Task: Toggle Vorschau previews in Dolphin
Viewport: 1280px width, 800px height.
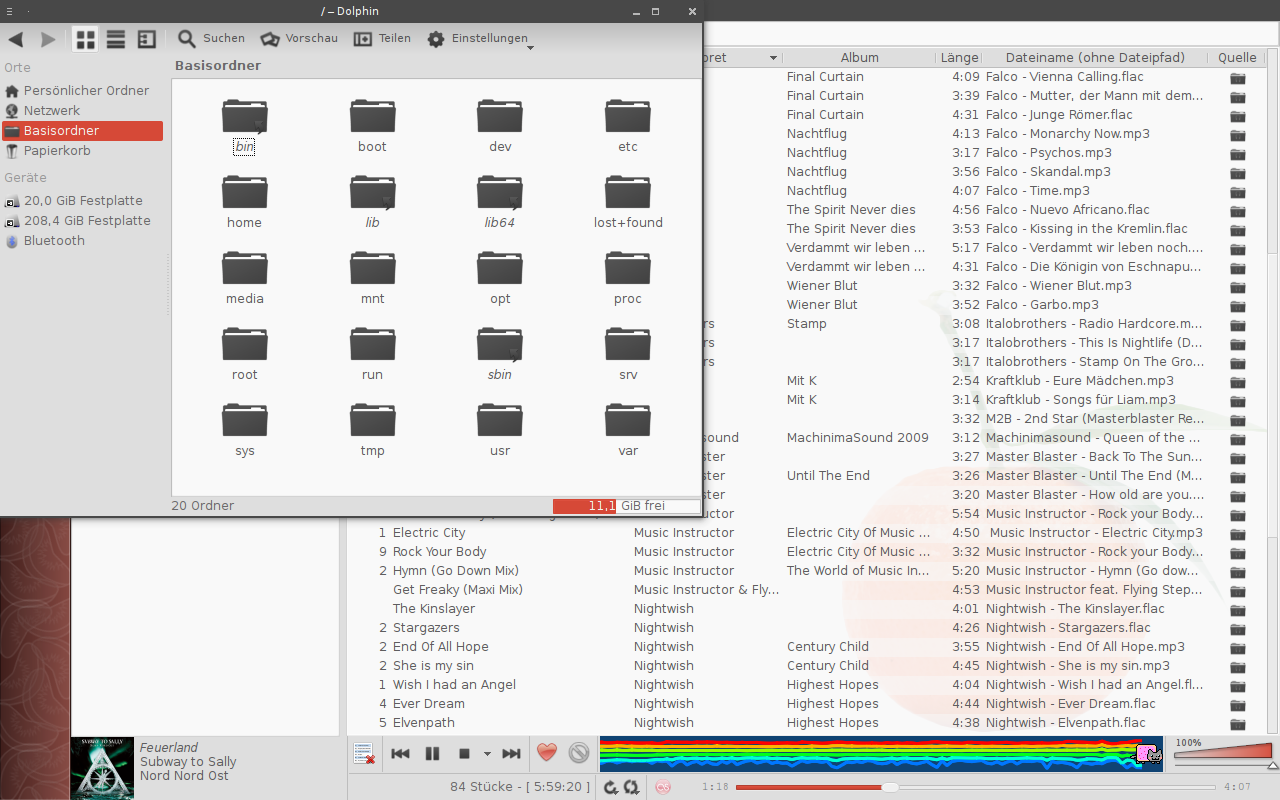Action: pyautogui.click(x=299, y=39)
